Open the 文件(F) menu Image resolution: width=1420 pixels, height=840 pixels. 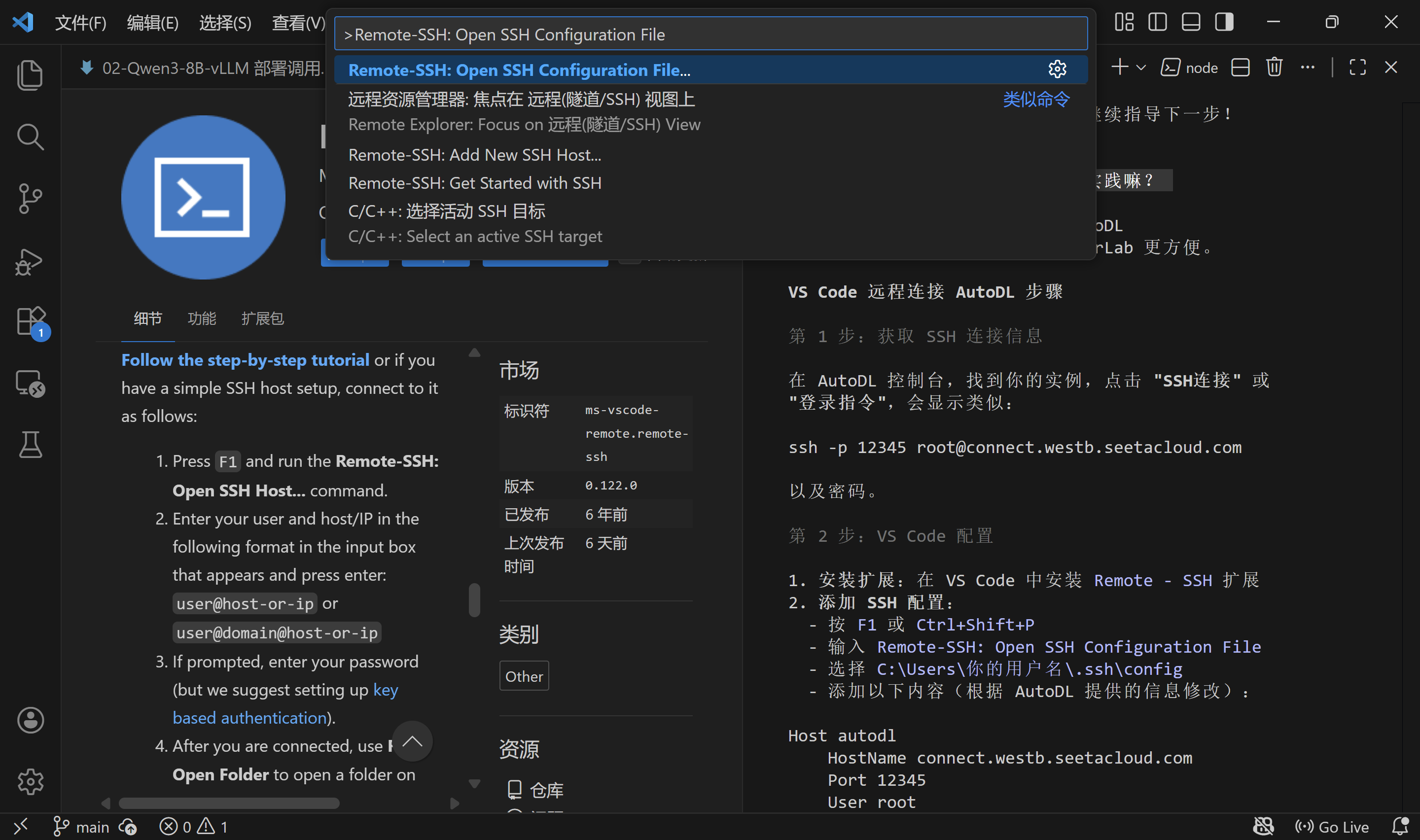[80, 23]
